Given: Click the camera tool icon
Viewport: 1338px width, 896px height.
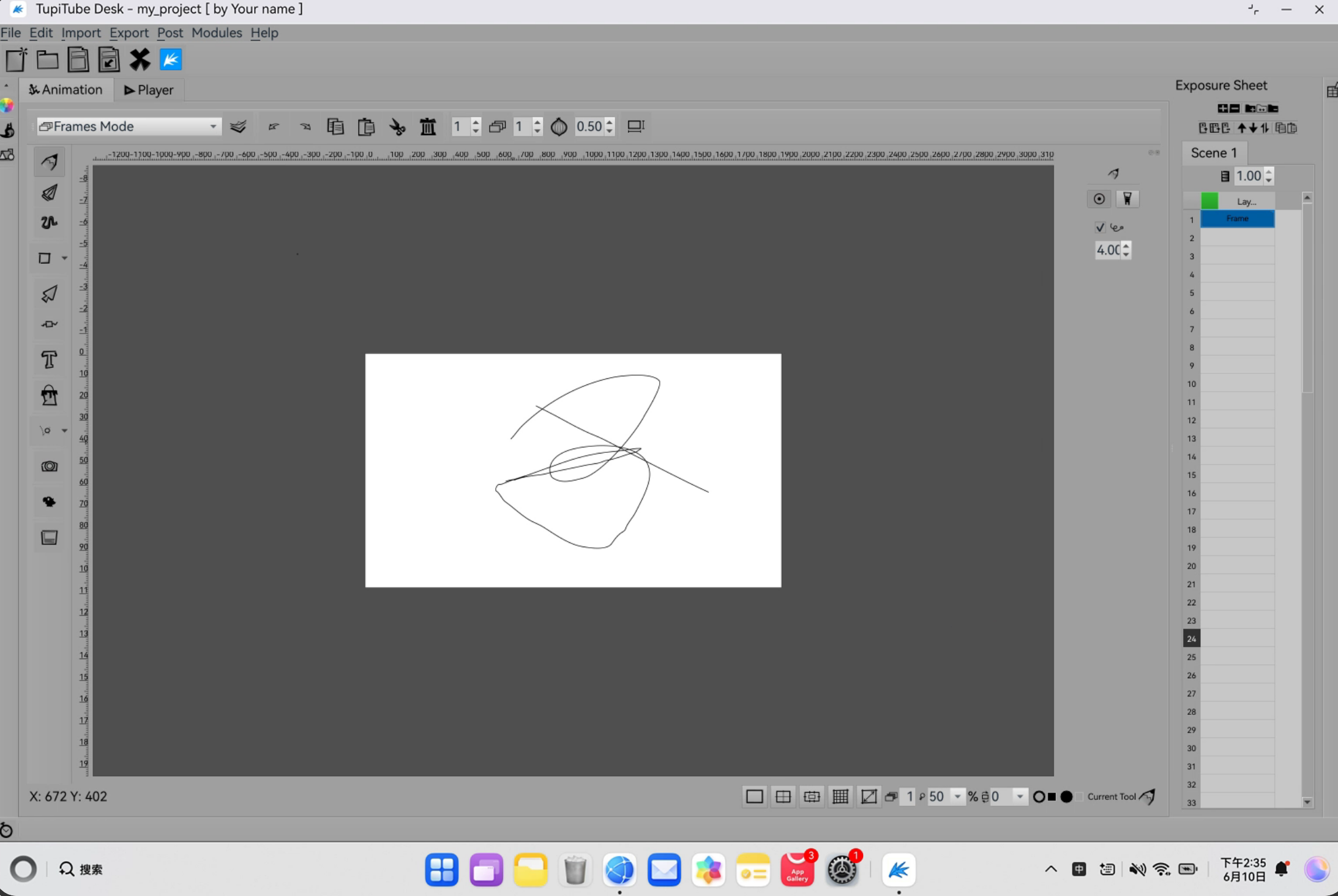Looking at the screenshot, I should point(50,466).
